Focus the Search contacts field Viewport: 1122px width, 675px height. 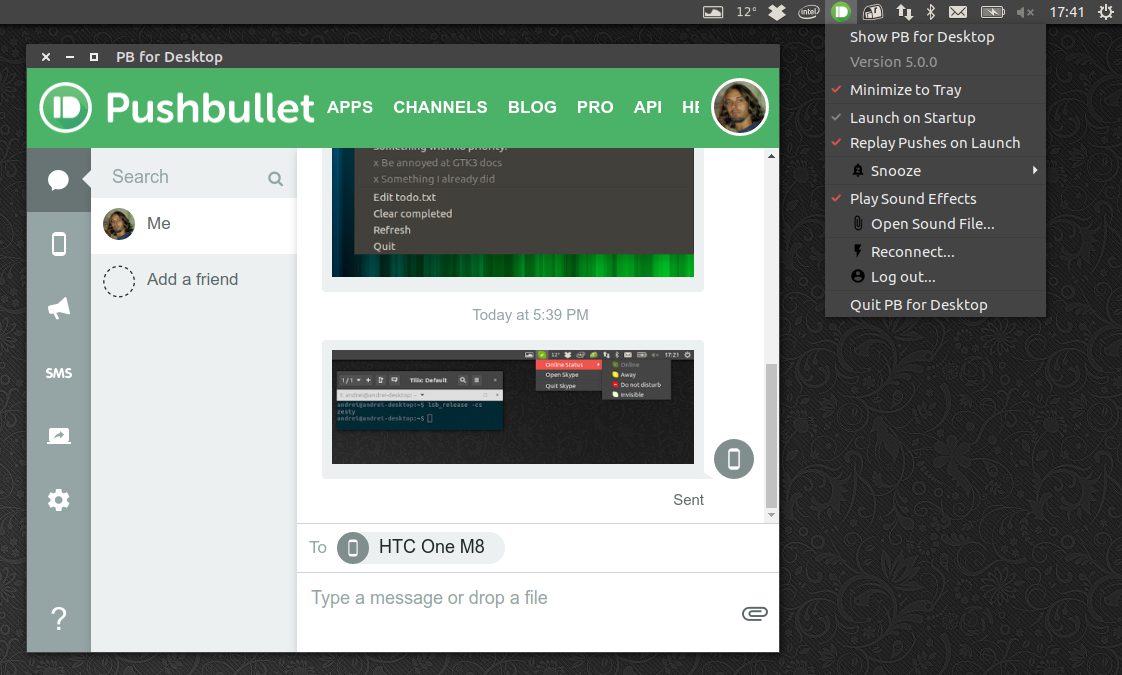pos(187,177)
